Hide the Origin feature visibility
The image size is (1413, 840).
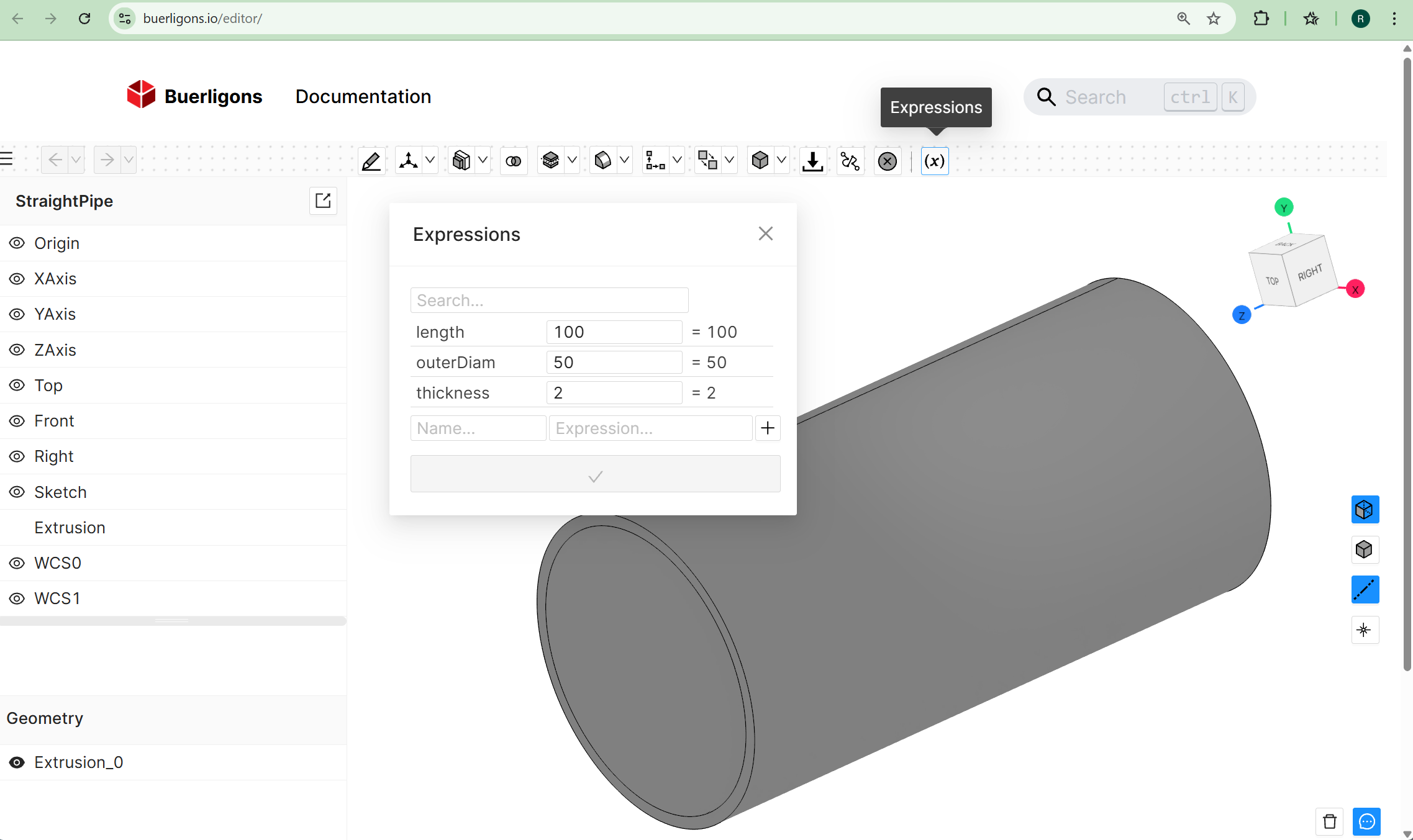17,243
